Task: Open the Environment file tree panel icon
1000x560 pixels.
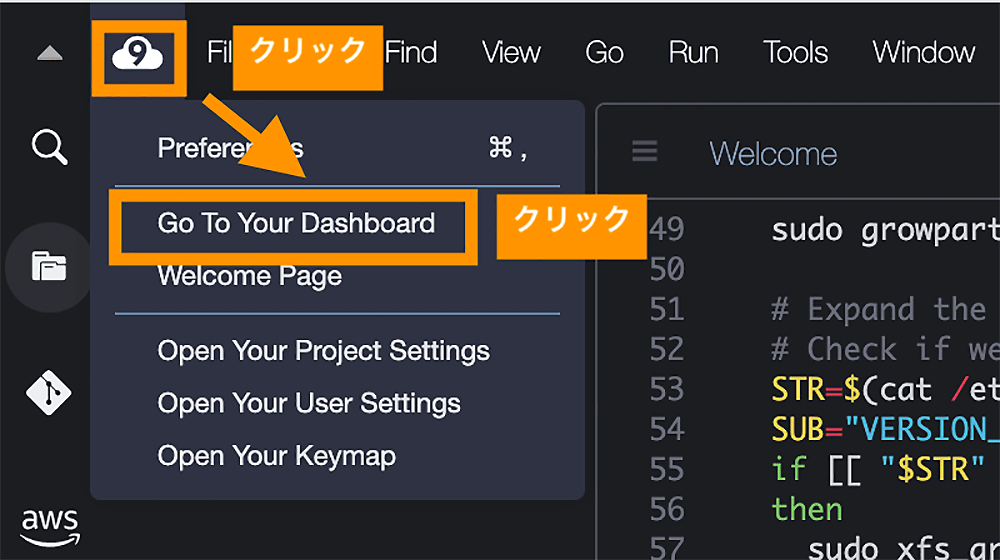Action: tap(49, 267)
